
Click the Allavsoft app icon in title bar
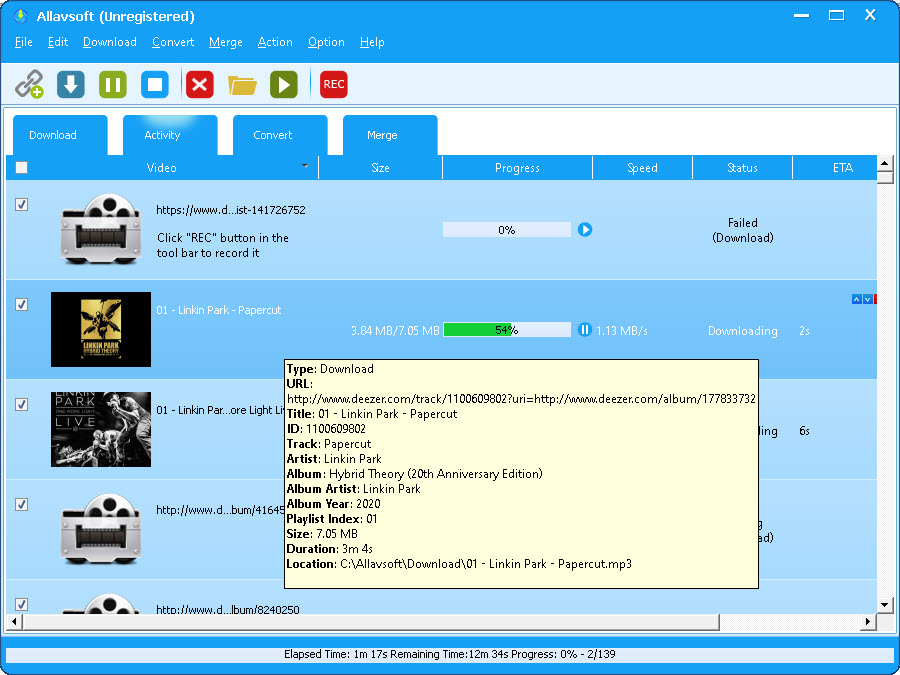click(x=21, y=16)
